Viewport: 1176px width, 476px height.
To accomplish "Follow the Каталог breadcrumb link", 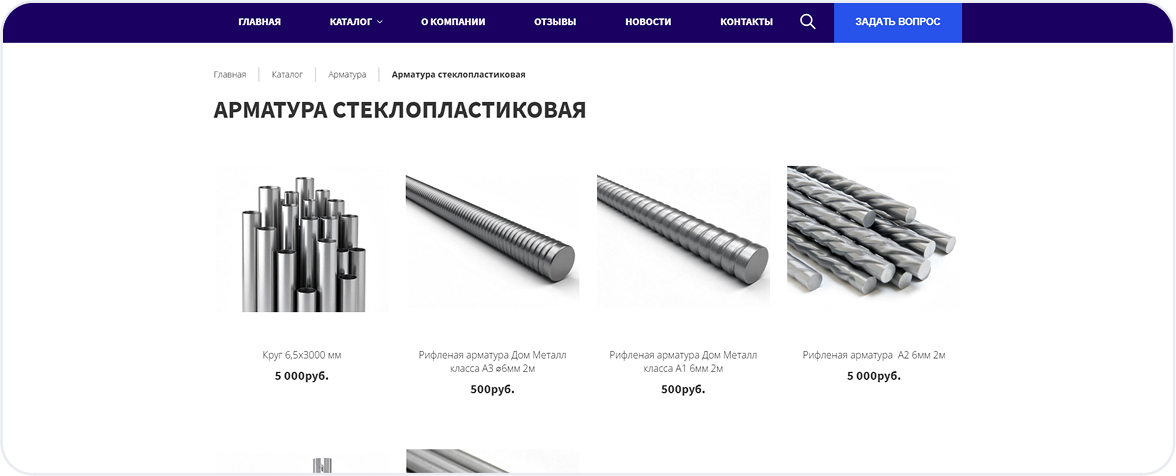I will [287, 75].
